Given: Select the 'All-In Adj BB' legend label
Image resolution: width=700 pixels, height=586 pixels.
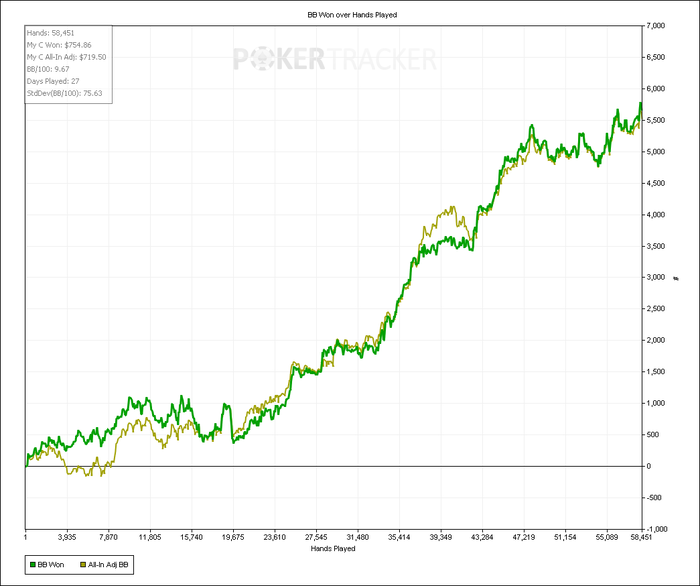Looking at the screenshot, I should point(108,565).
